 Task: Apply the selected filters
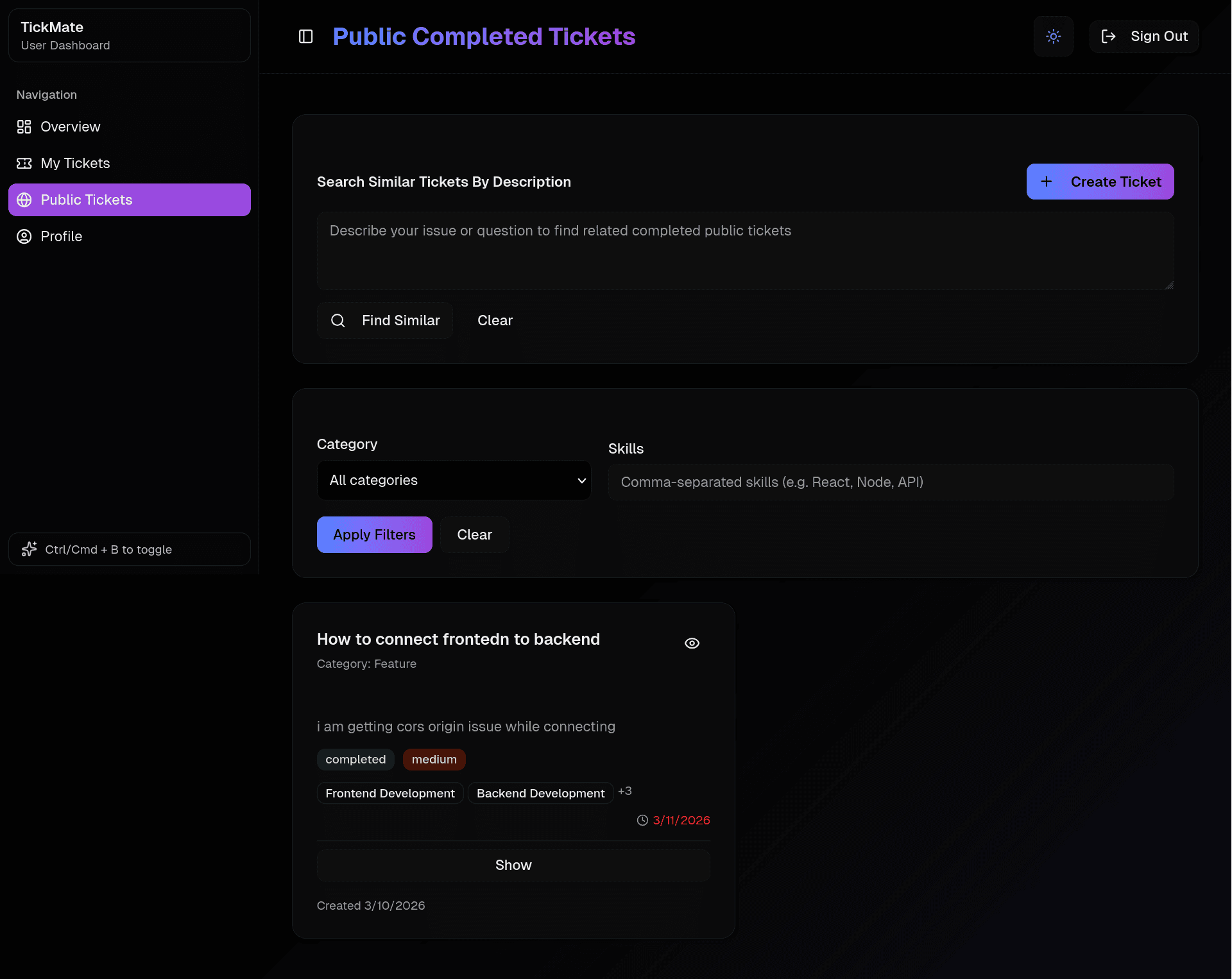pos(375,535)
